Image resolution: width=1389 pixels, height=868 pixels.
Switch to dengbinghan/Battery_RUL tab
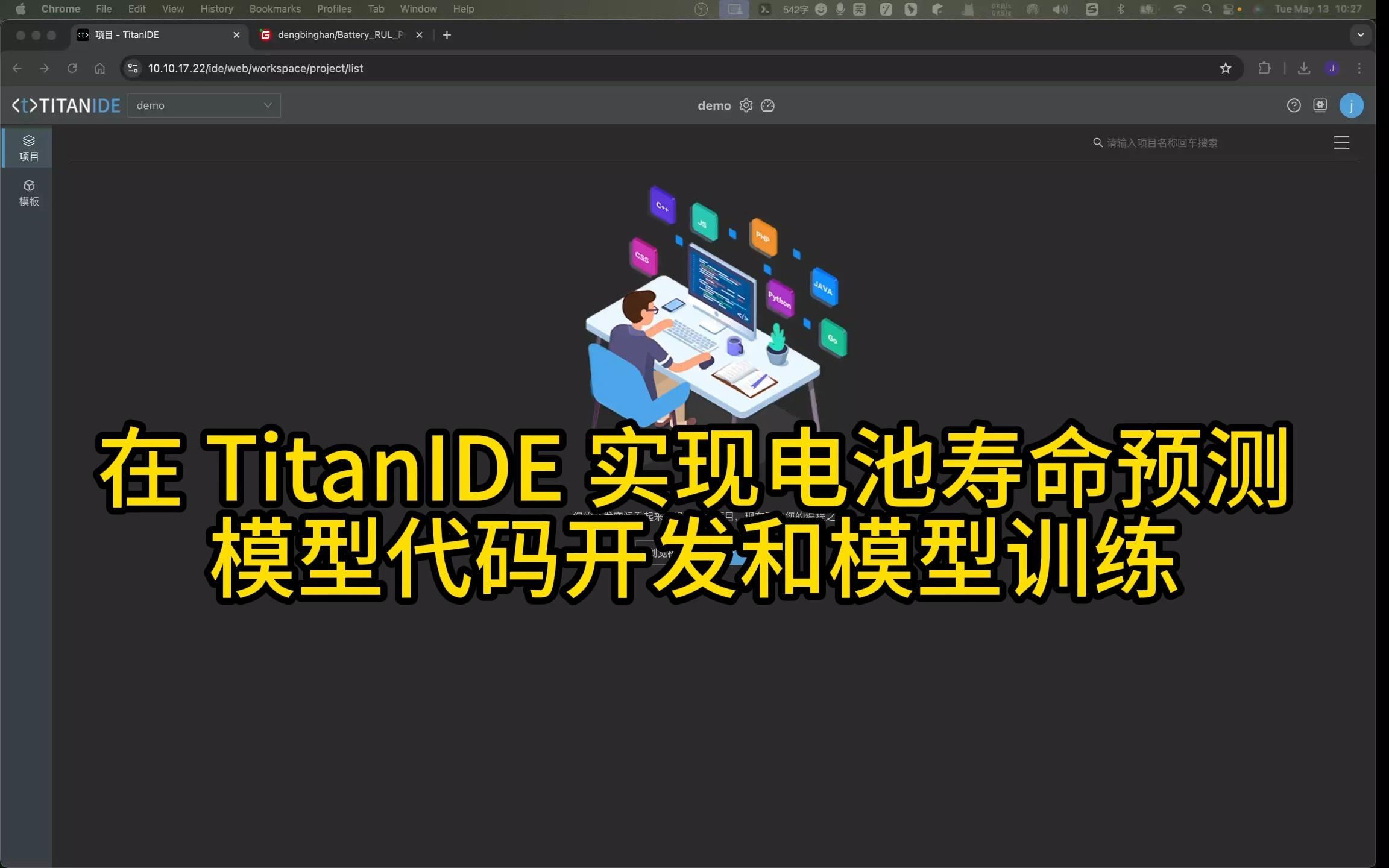pos(341,35)
